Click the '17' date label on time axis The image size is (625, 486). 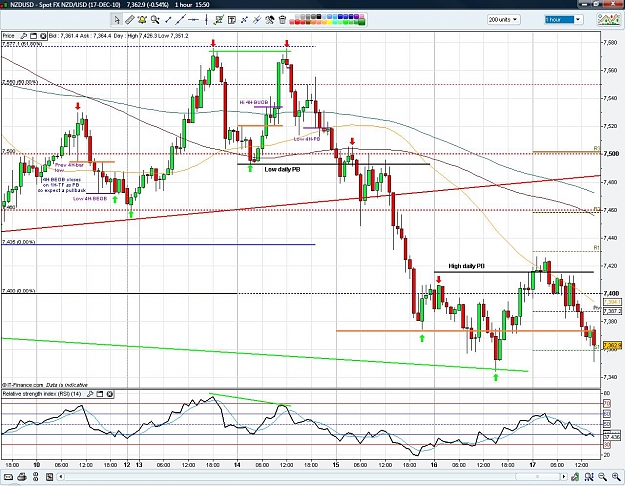coord(533,465)
